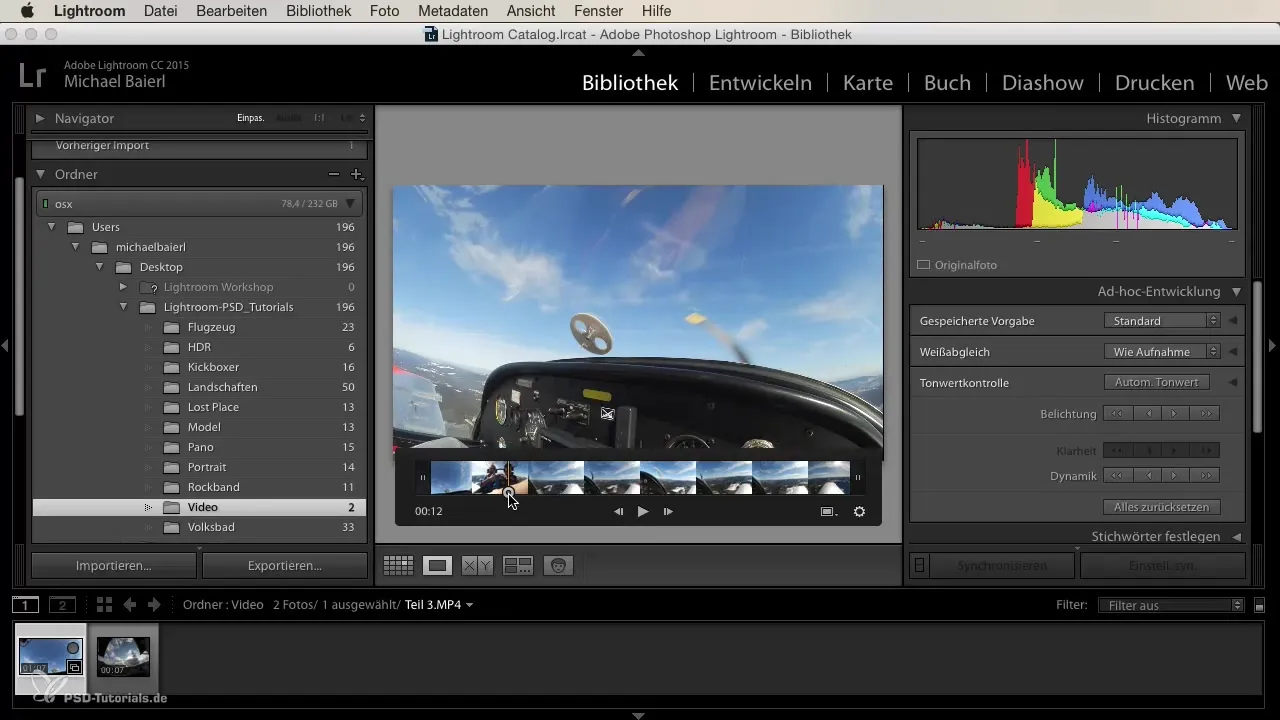Viewport: 1280px width, 720px height.
Task: Open video settings gear
Action: pyautogui.click(x=859, y=511)
